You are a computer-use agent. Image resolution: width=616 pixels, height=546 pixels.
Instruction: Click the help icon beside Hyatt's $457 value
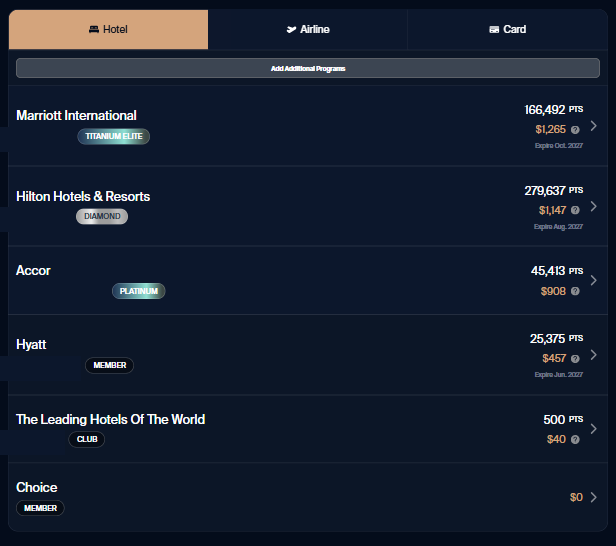575,359
